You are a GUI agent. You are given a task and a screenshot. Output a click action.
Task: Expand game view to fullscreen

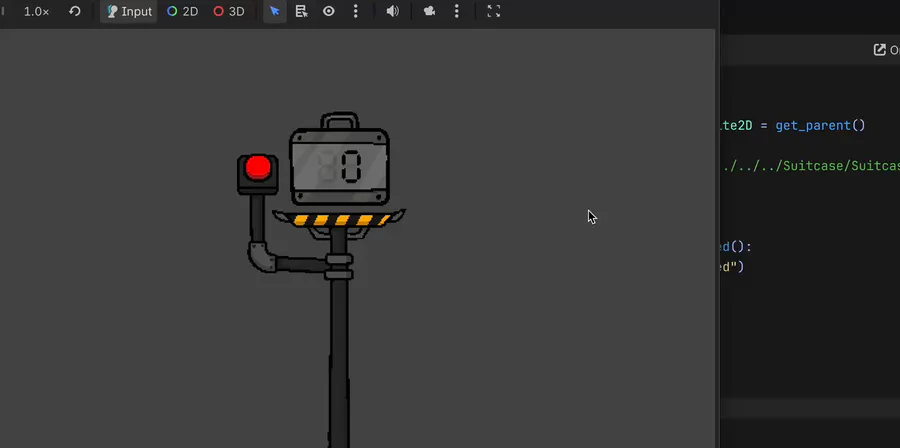[494, 11]
